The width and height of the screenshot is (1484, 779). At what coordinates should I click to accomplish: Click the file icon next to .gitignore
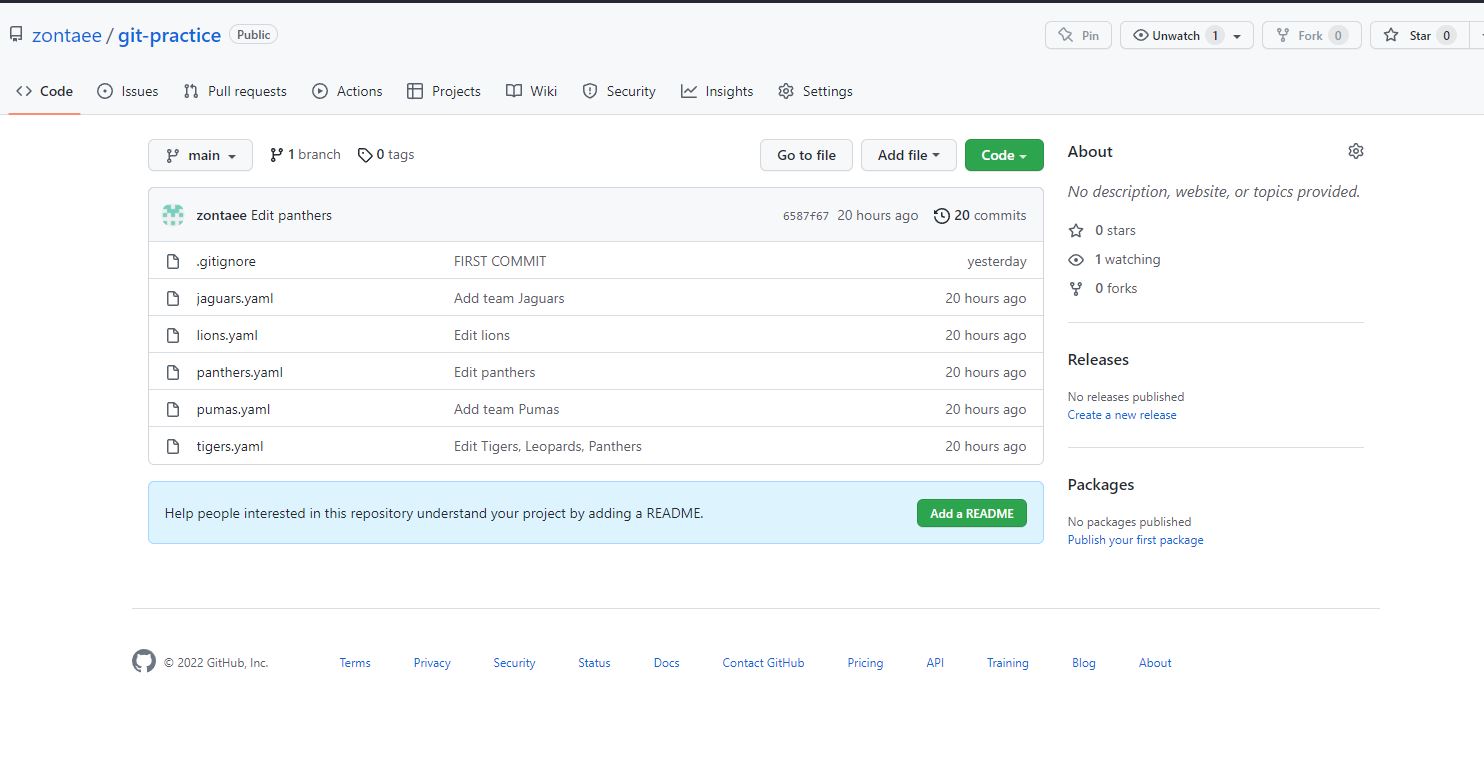(x=173, y=261)
